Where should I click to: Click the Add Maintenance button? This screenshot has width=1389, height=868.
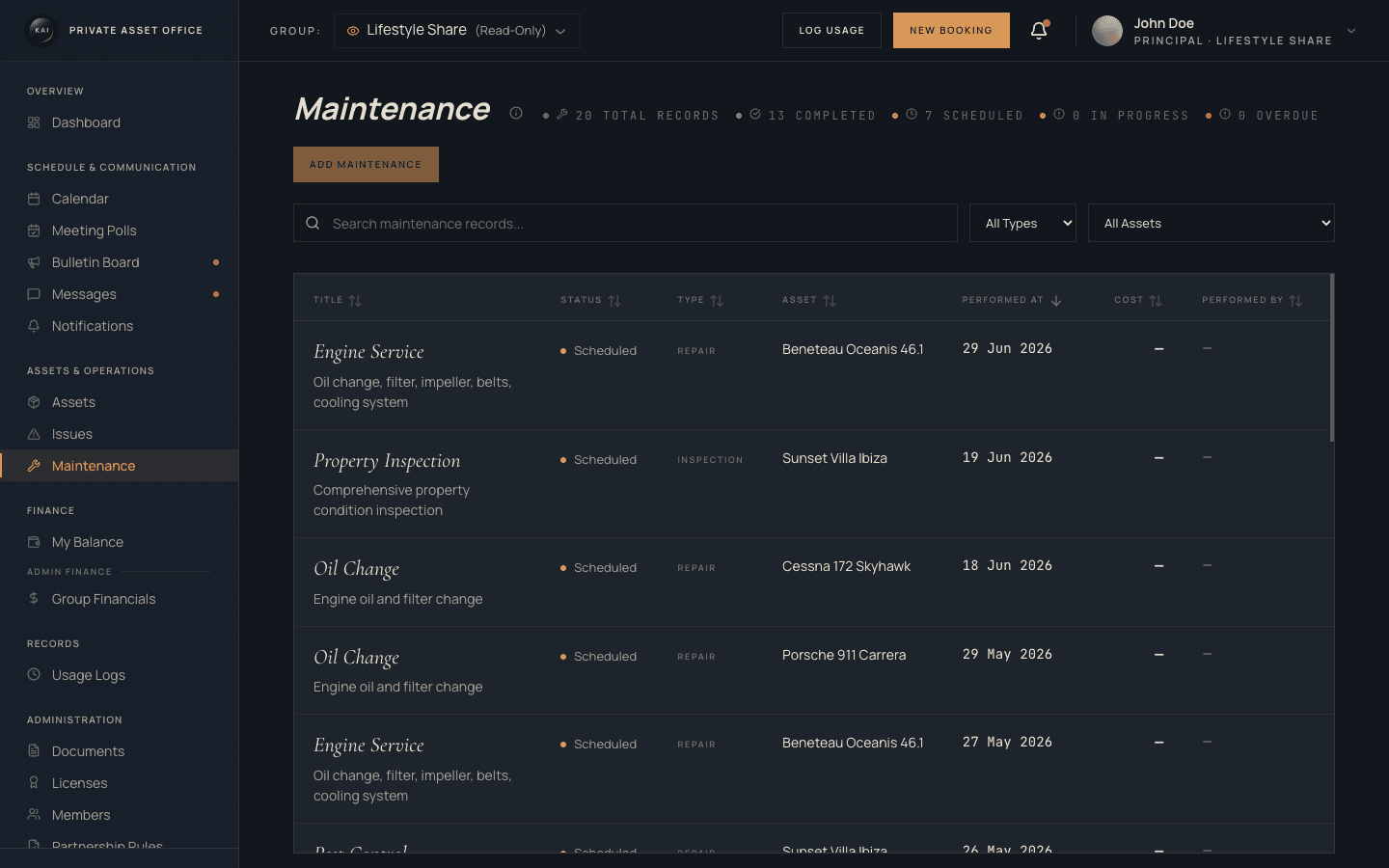pos(366,165)
